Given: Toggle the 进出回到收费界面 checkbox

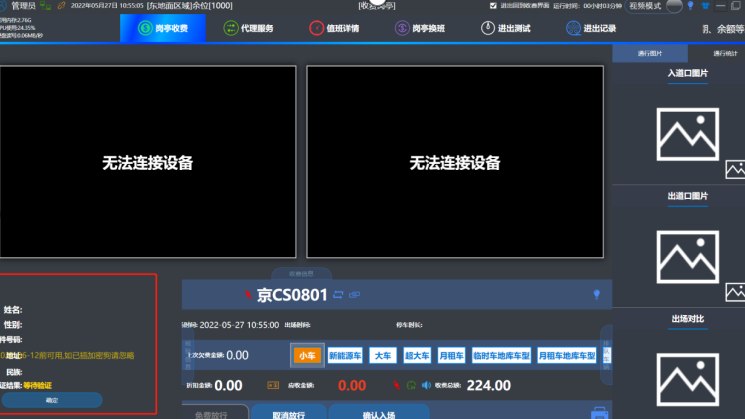Looking at the screenshot, I should [493, 6].
